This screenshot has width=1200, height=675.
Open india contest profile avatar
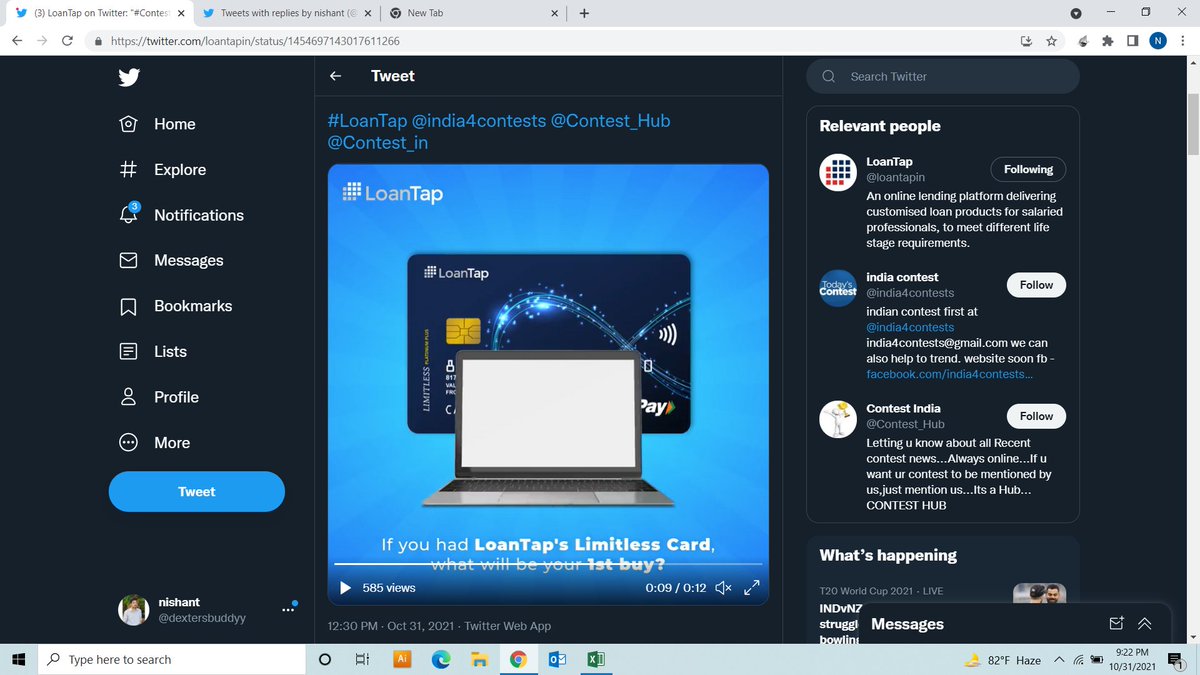838,287
